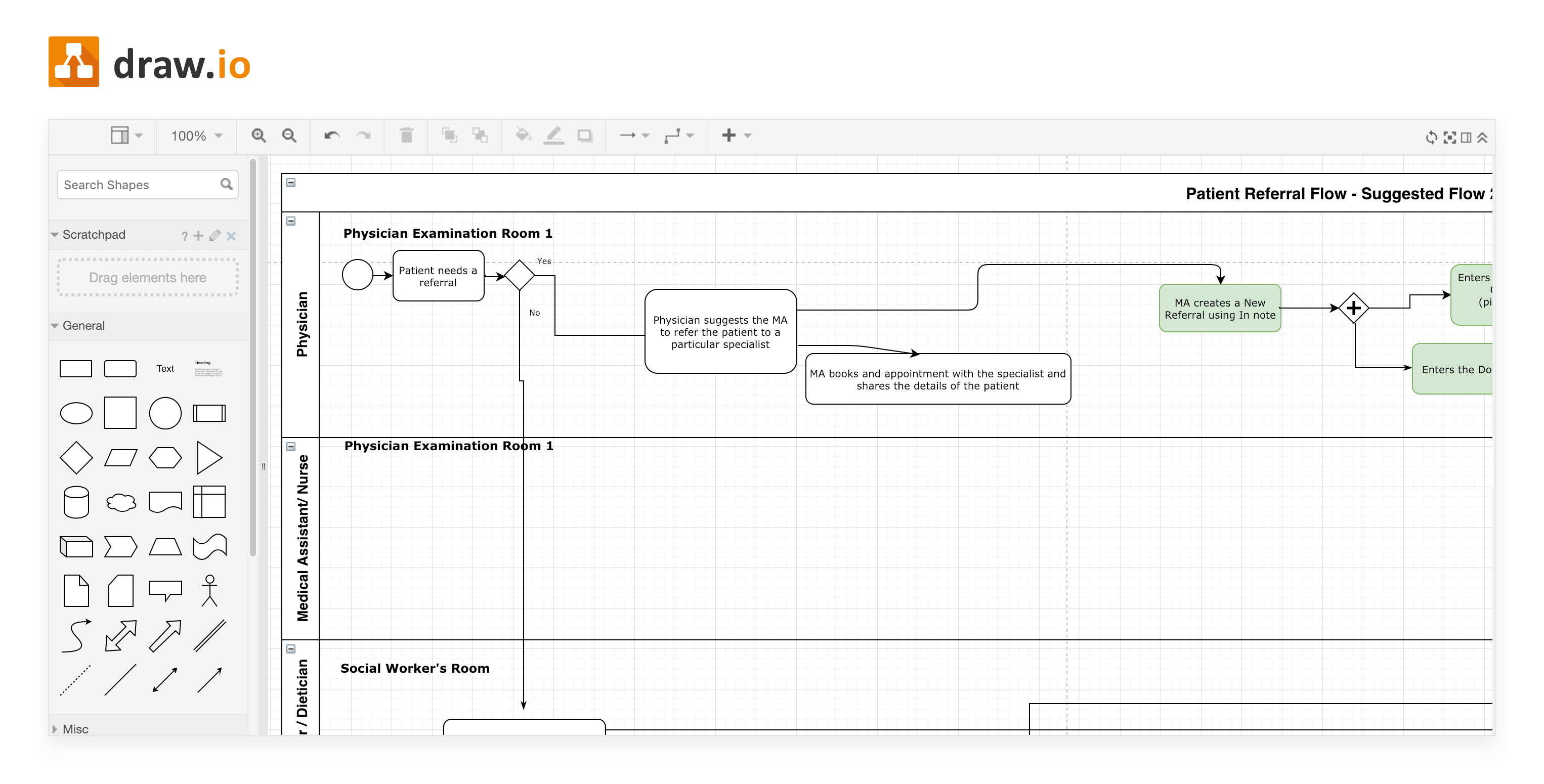Screen dimensions: 1544x784
Task: Click the To Front icon
Action: tap(450, 136)
